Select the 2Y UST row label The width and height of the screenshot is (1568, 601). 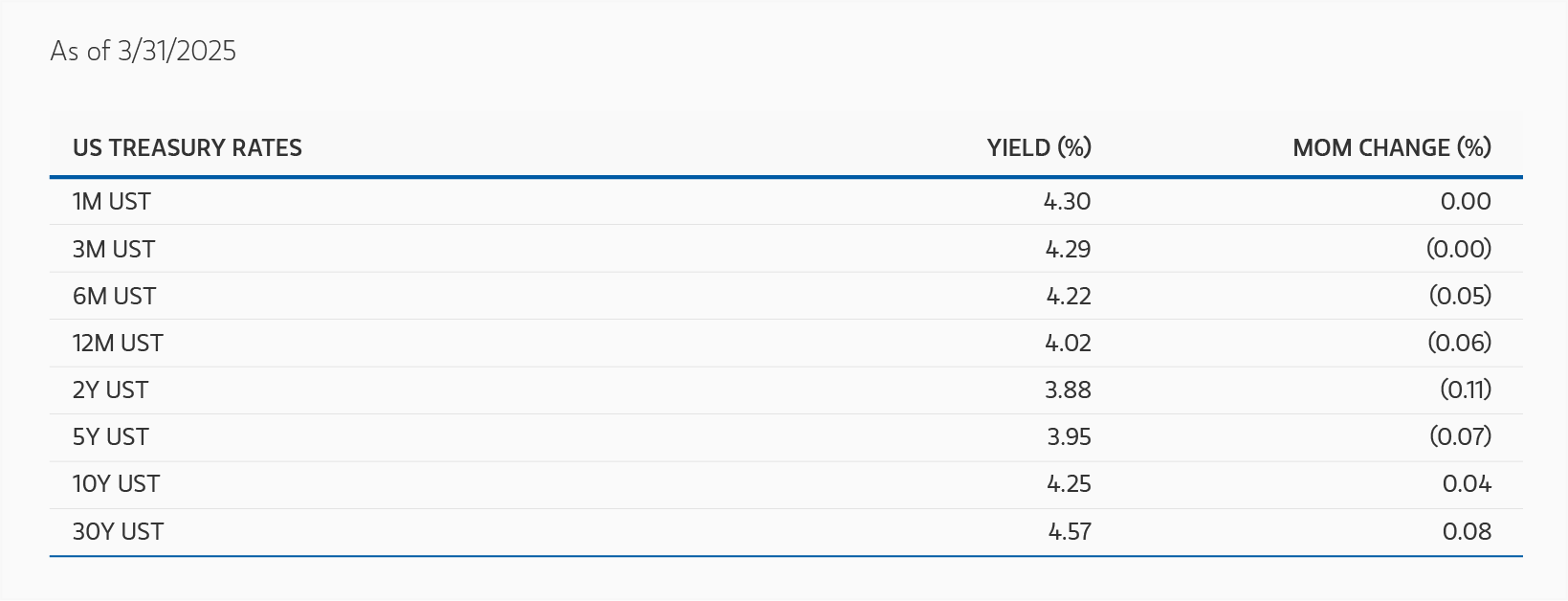click(x=110, y=390)
